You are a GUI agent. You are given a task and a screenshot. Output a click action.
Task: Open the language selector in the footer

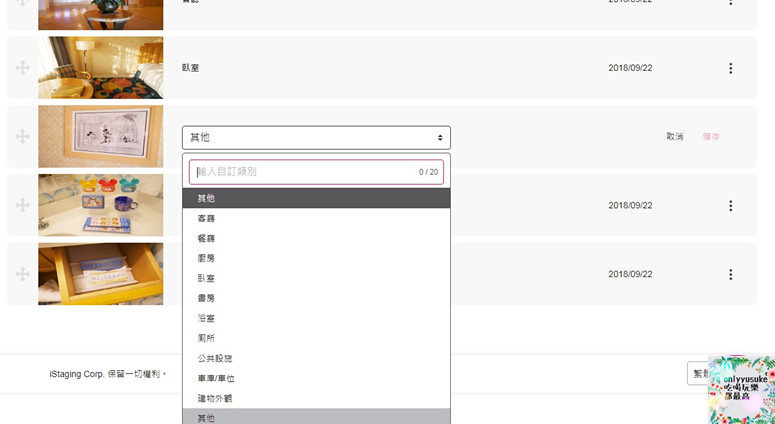(x=698, y=373)
